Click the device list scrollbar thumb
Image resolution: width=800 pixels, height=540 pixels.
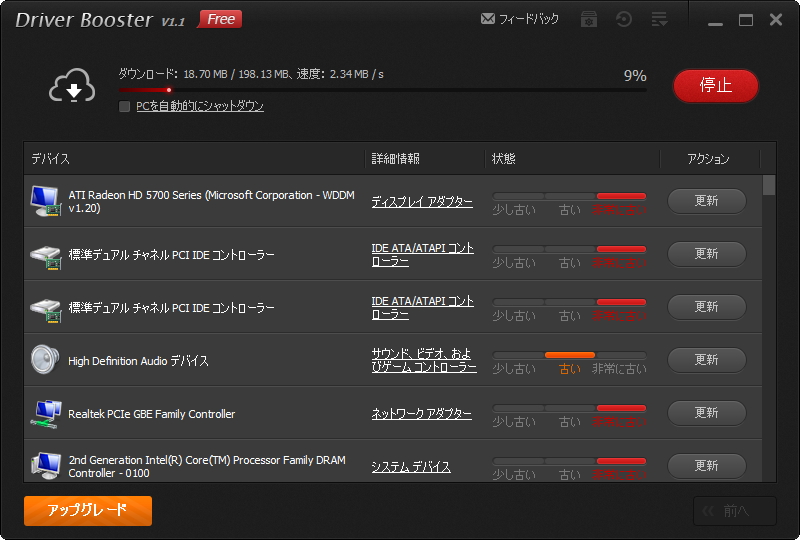pos(769,185)
